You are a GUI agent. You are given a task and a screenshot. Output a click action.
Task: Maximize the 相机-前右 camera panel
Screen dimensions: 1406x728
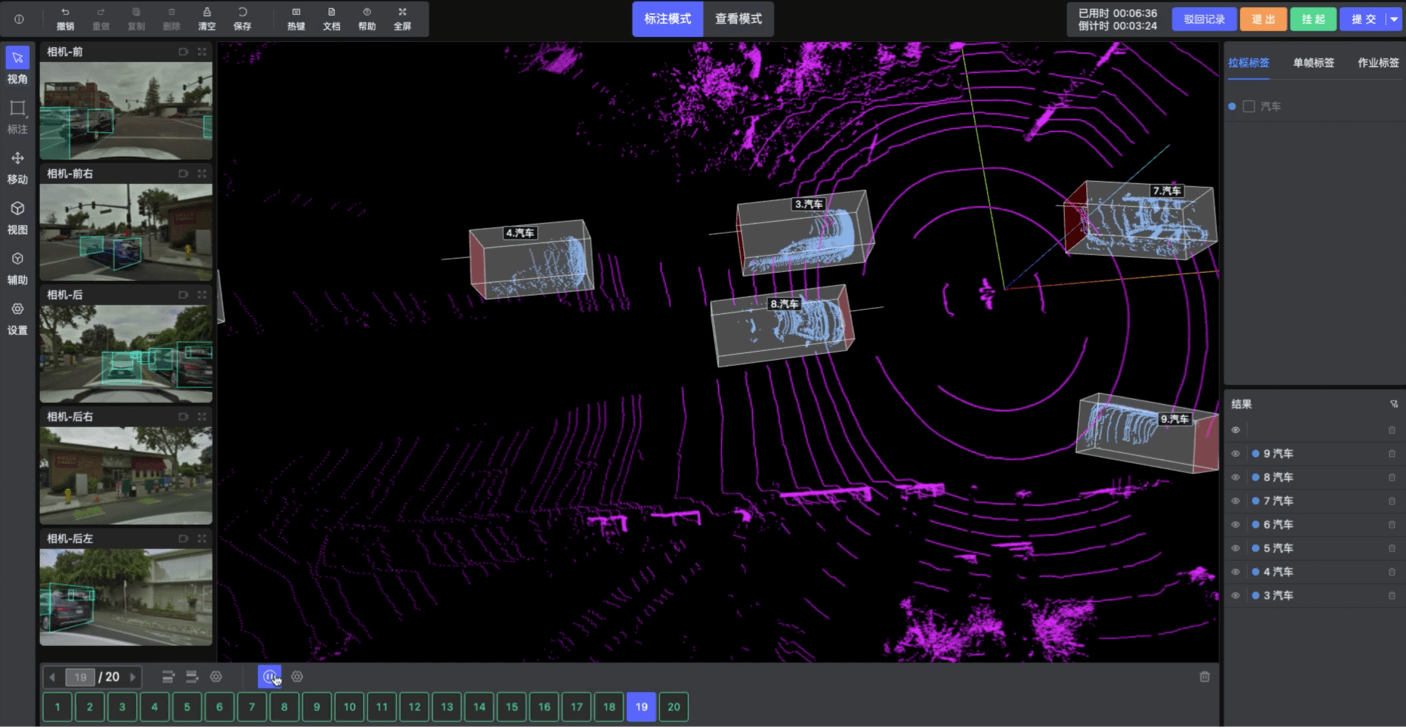point(202,173)
